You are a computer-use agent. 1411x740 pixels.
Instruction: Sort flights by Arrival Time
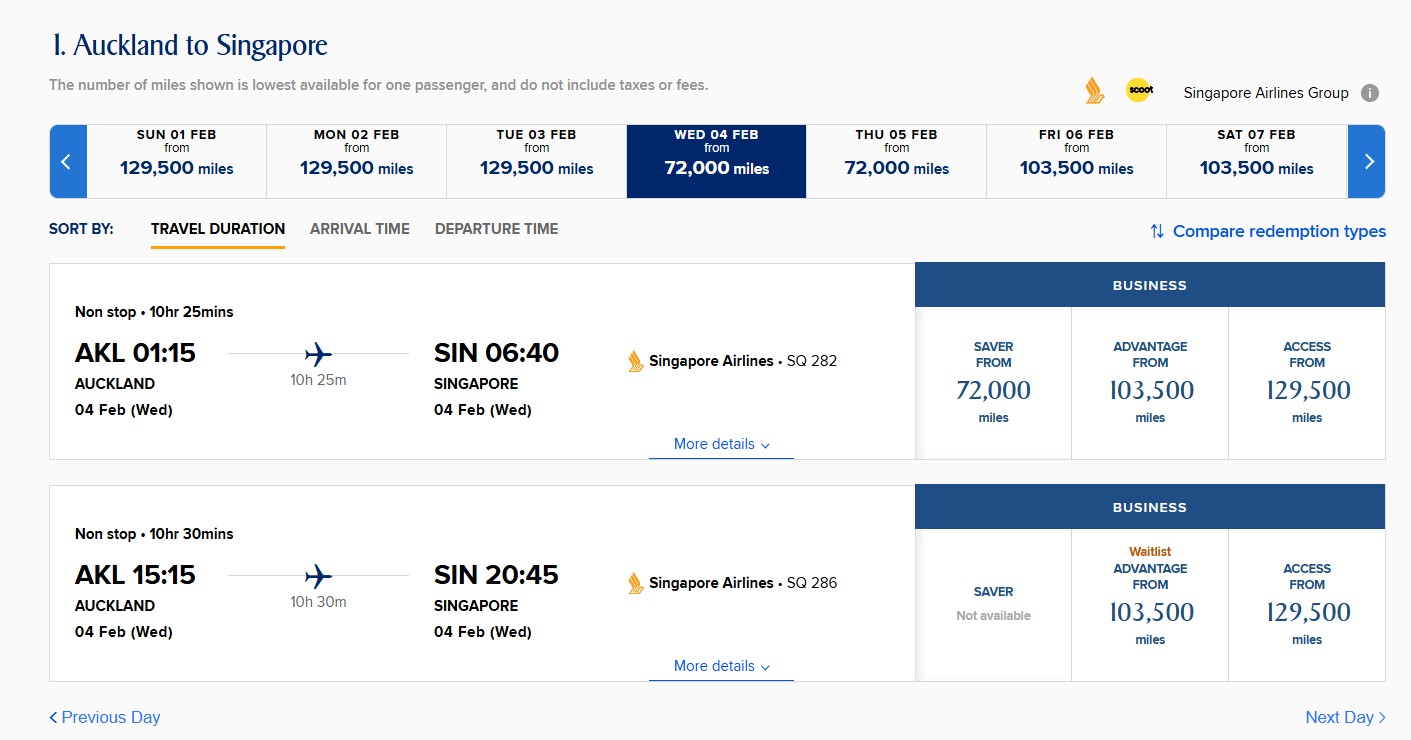click(359, 229)
